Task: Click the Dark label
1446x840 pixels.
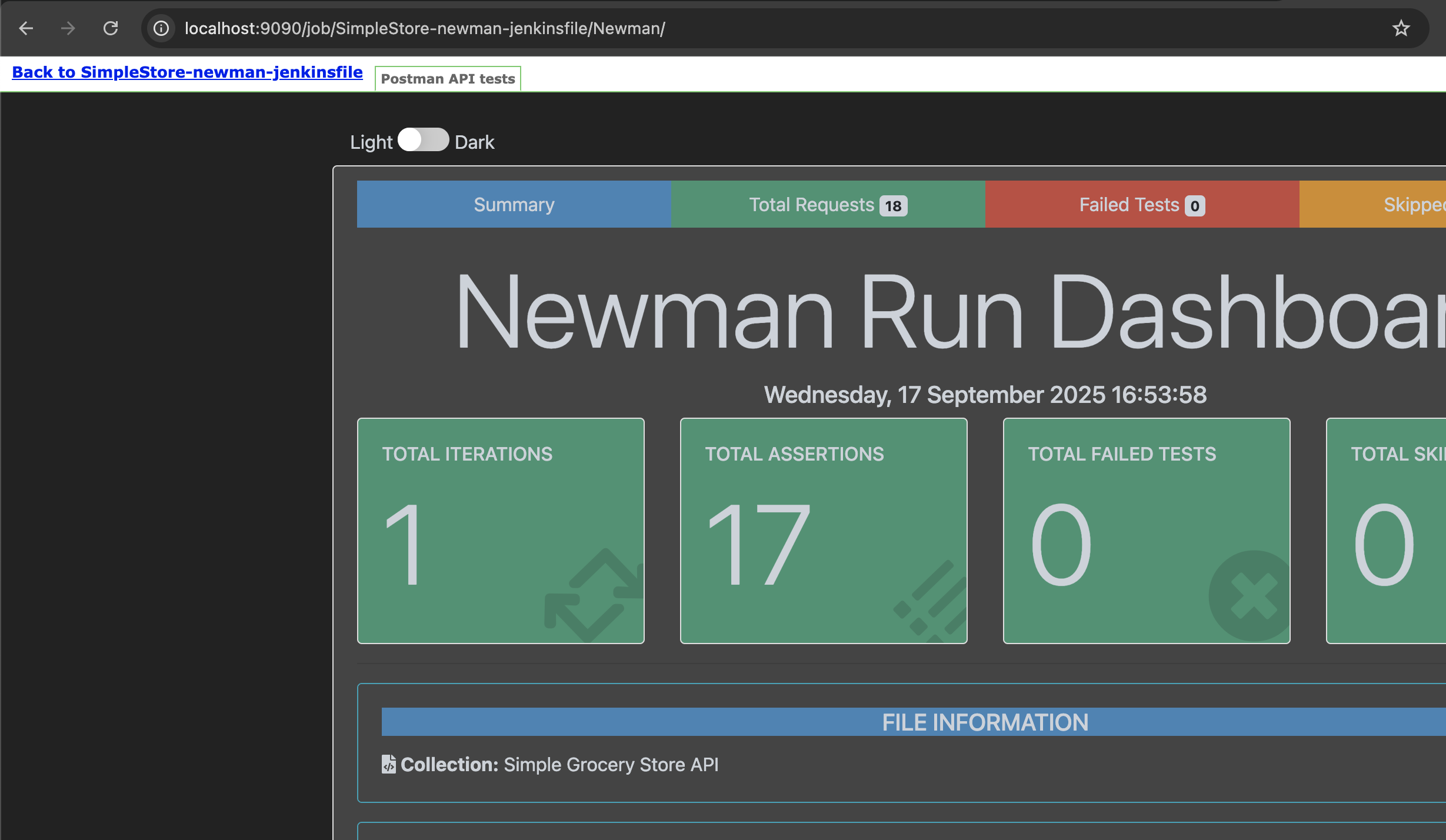Action: click(x=474, y=142)
